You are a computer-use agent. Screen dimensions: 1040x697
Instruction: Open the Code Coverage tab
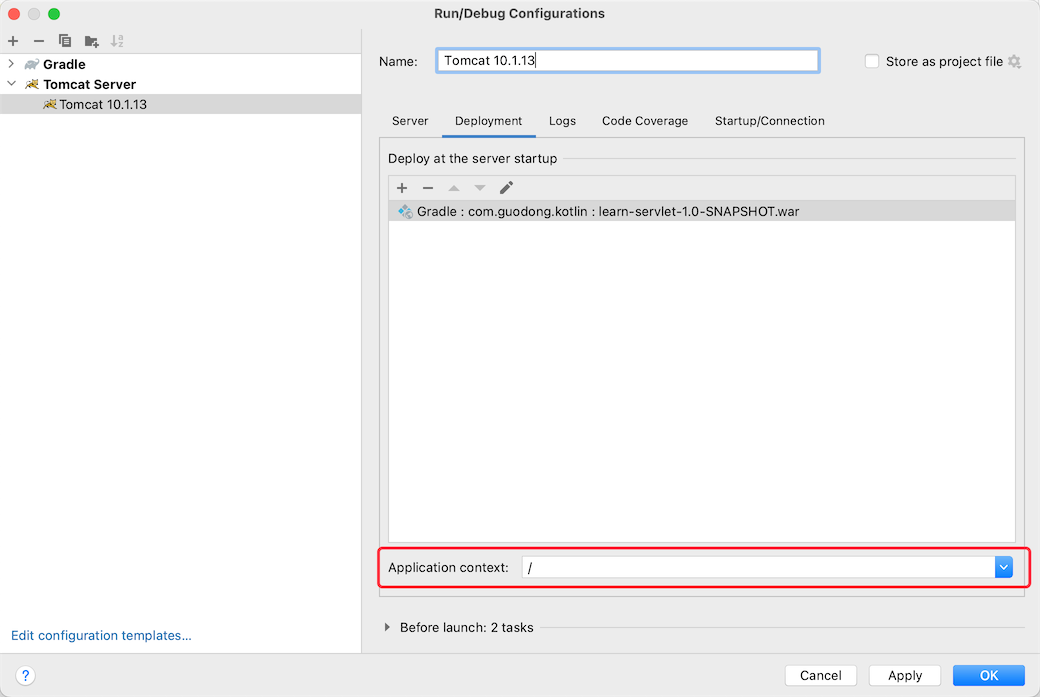click(645, 120)
